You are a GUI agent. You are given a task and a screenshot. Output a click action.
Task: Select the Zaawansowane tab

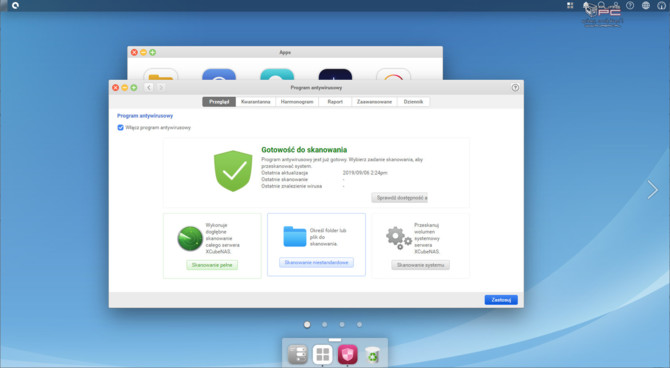click(374, 102)
